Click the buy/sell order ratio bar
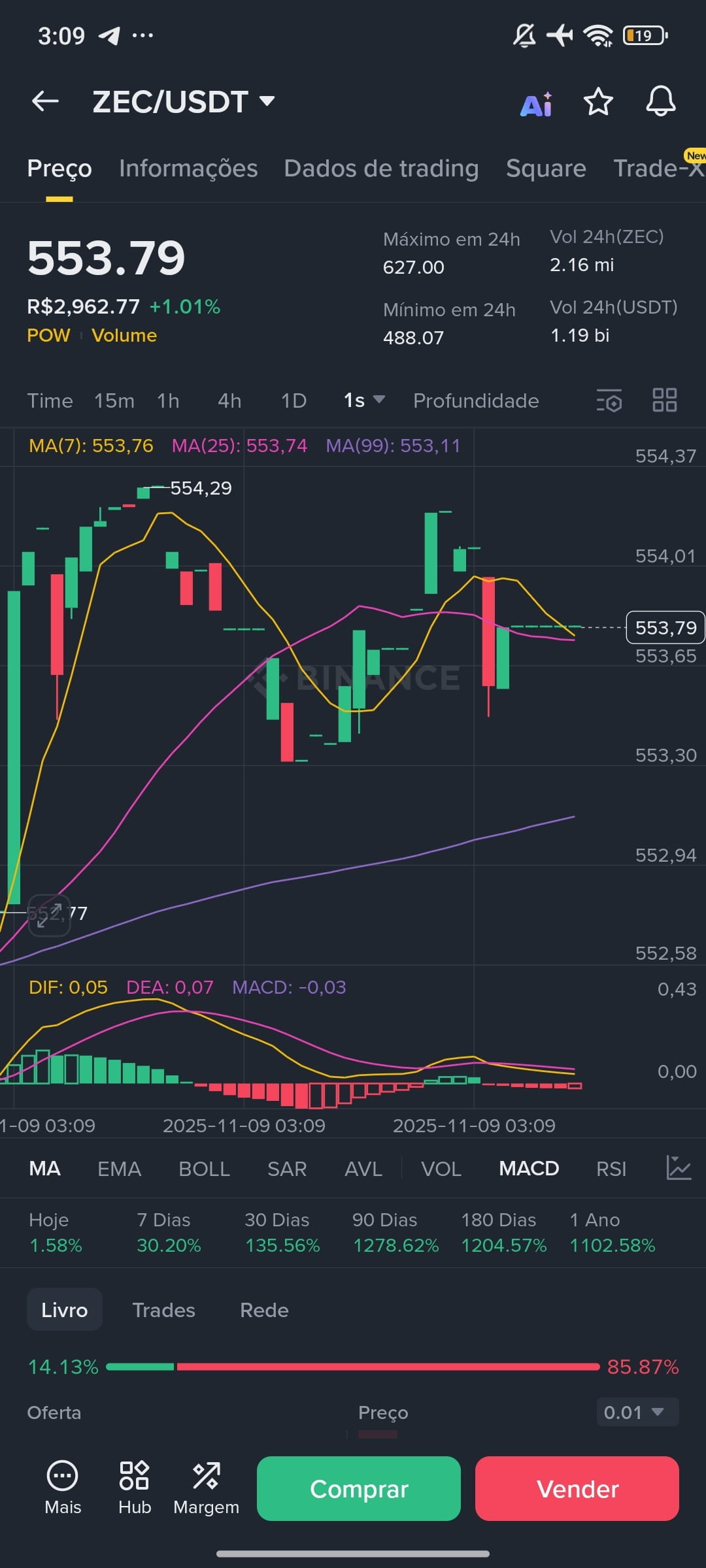Viewport: 706px width, 1568px height. pyautogui.click(x=352, y=1367)
